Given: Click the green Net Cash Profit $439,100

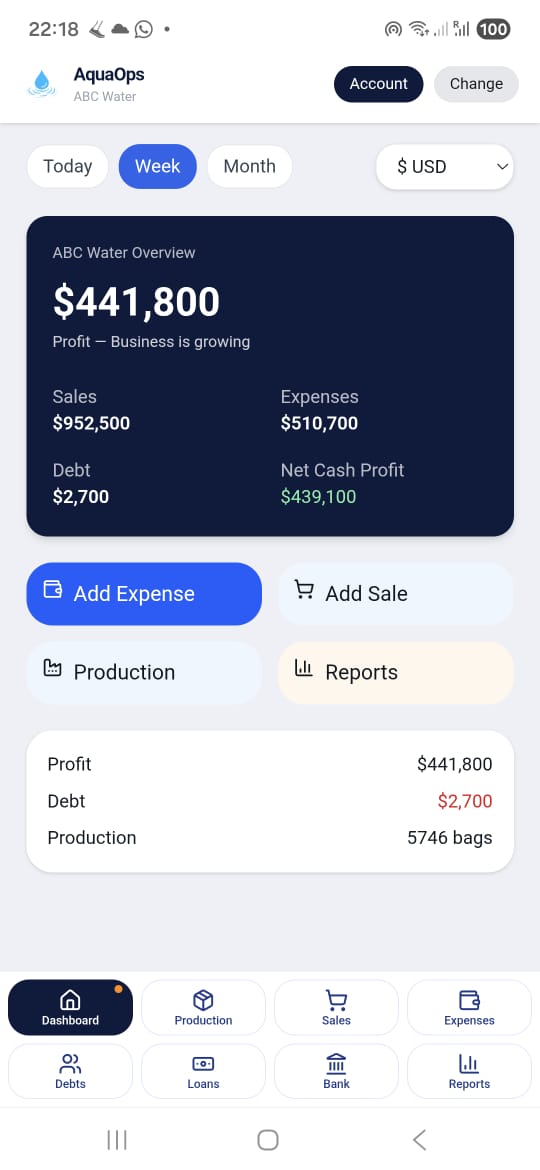Looking at the screenshot, I should [x=318, y=497].
